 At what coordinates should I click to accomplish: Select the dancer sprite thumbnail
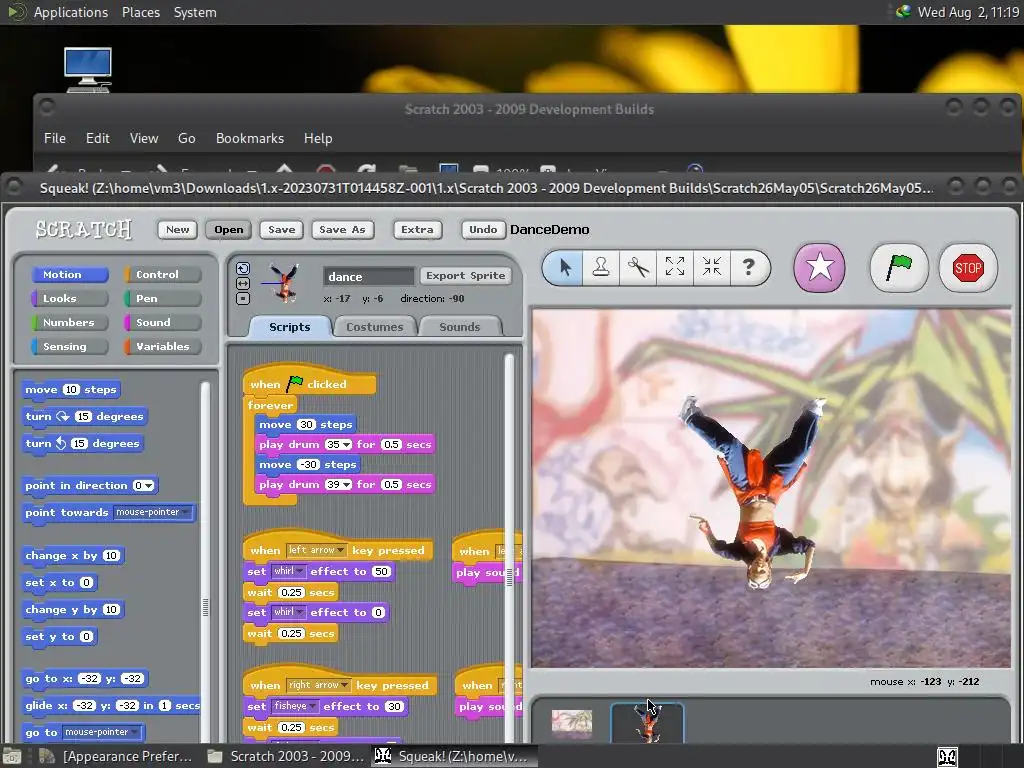pyautogui.click(x=647, y=724)
